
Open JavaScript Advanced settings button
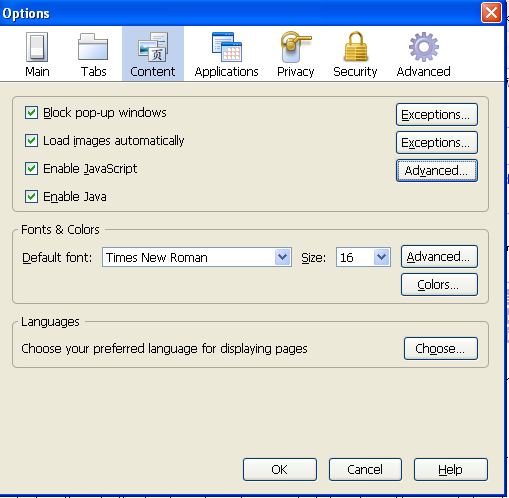pos(437,171)
